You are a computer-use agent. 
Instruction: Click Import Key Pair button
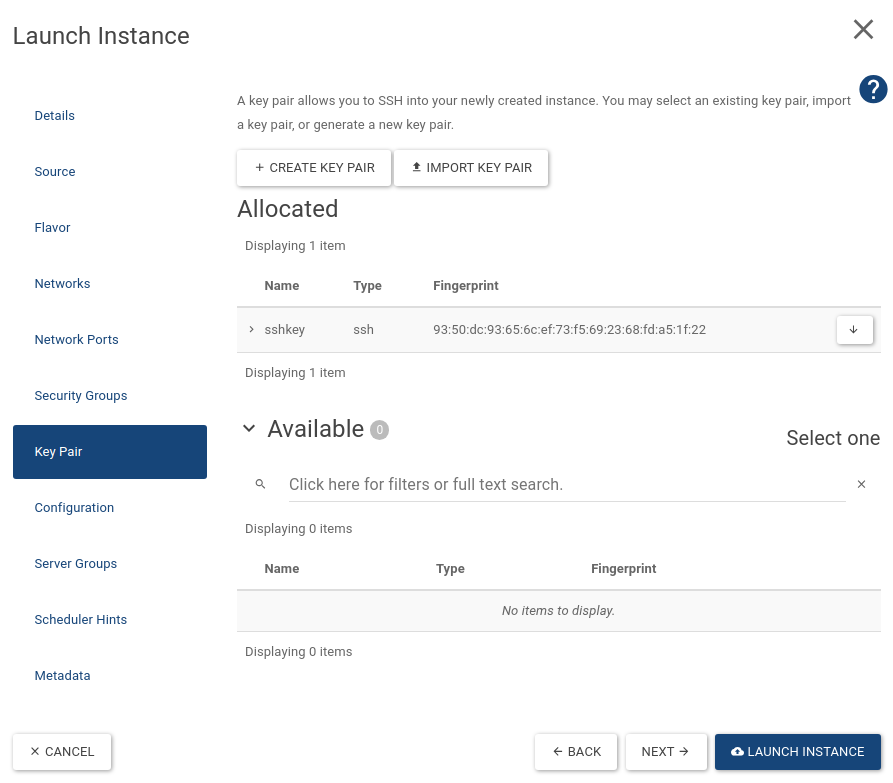(x=471, y=168)
